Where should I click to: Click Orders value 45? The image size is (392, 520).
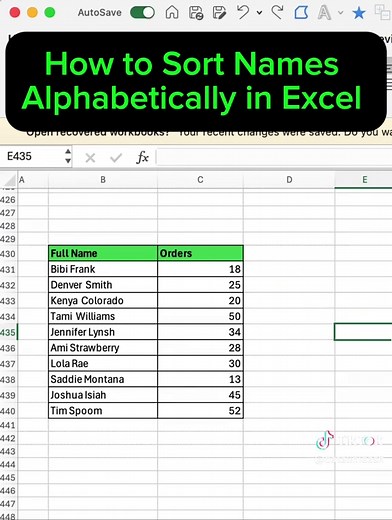[200, 395]
